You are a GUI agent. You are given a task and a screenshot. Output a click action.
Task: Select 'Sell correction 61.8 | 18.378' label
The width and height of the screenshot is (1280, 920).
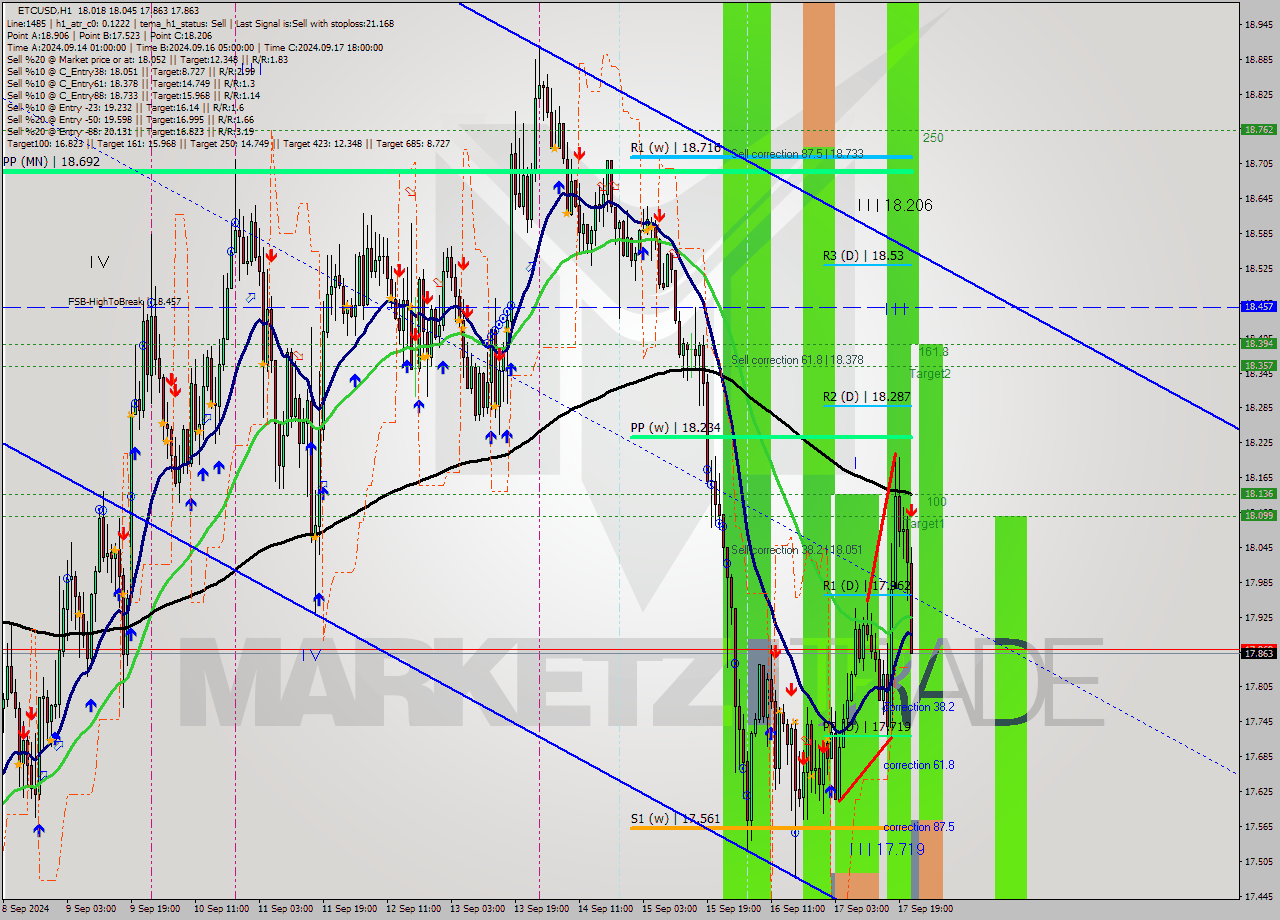797,360
